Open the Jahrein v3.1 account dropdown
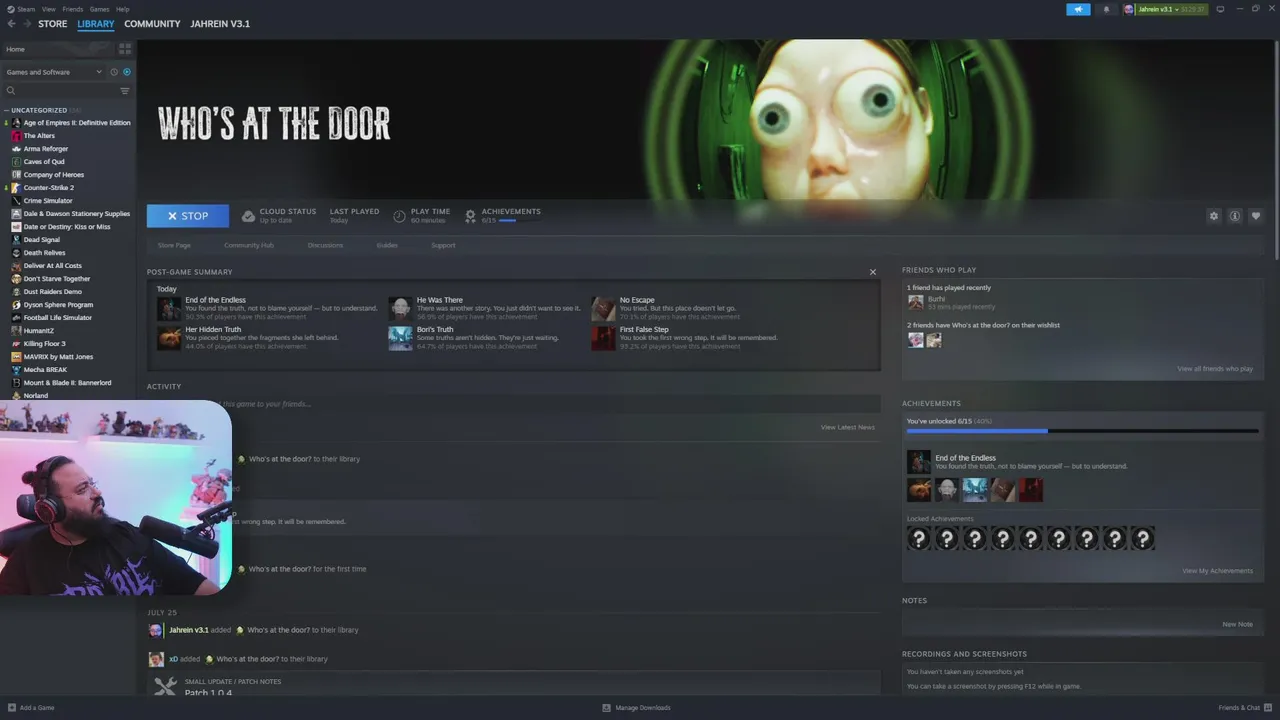The width and height of the screenshot is (1280, 720). (1164, 9)
